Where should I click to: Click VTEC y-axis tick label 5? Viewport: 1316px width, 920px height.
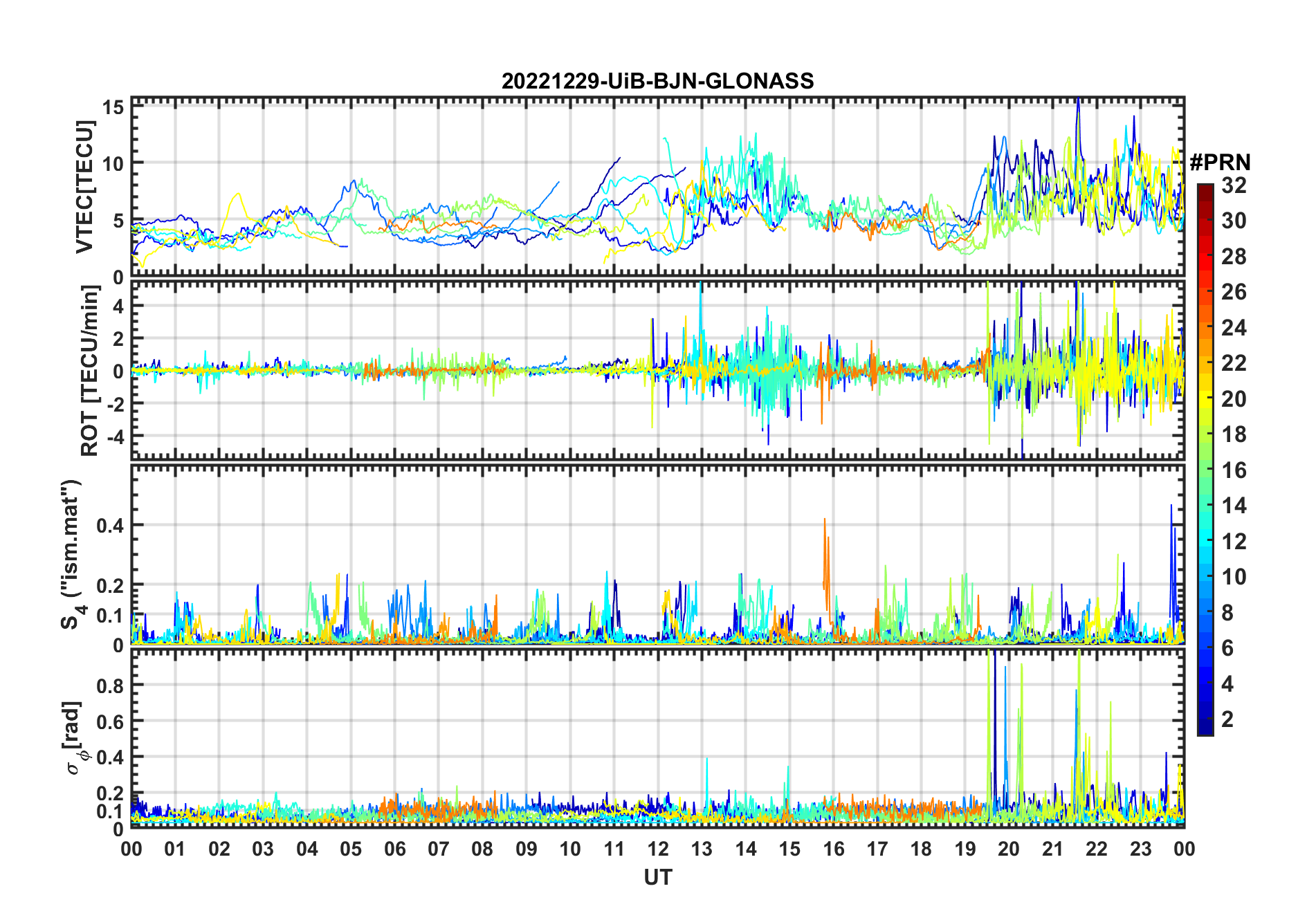point(118,221)
